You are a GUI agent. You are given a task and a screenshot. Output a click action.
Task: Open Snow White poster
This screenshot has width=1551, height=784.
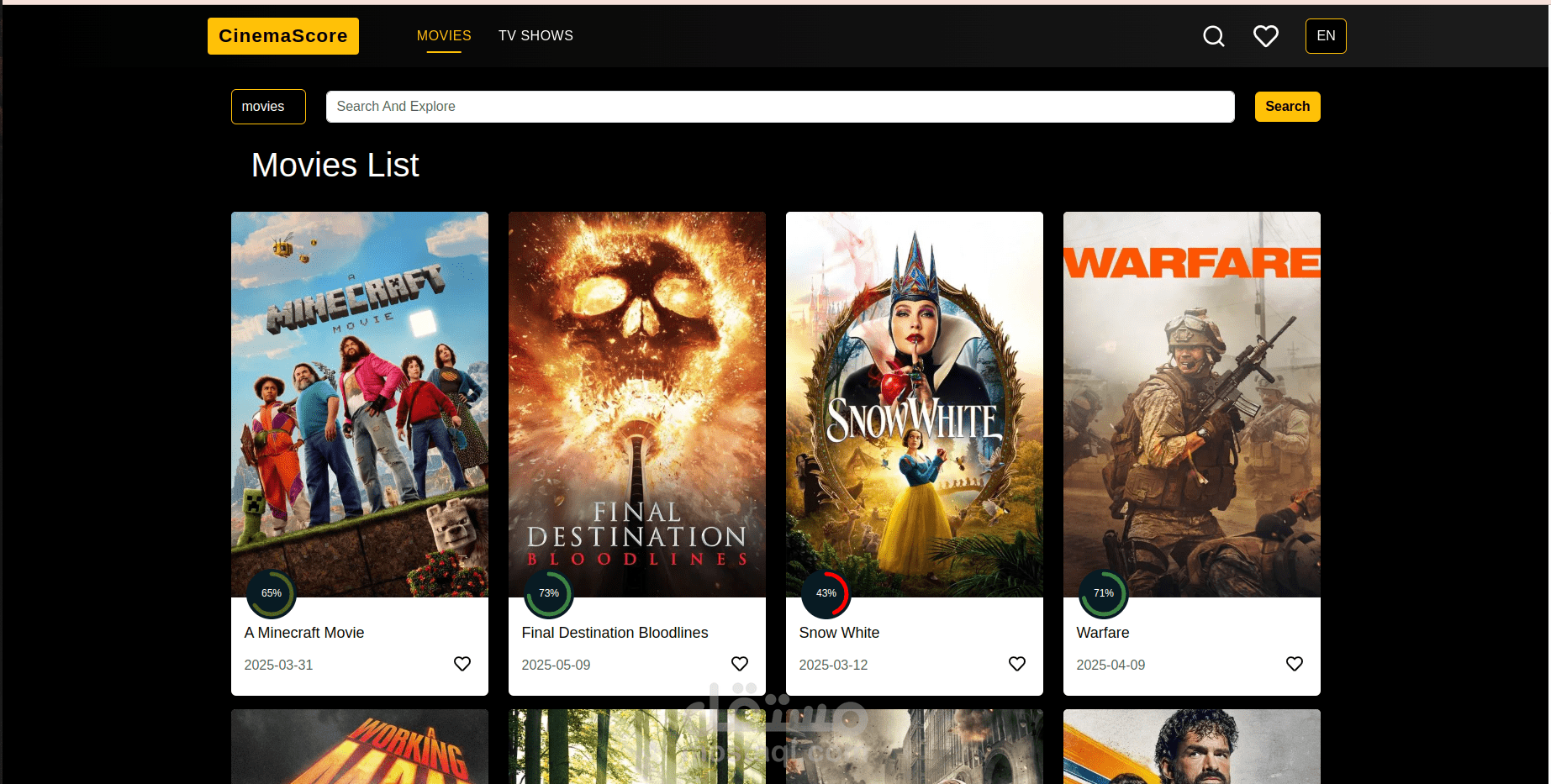(x=915, y=404)
